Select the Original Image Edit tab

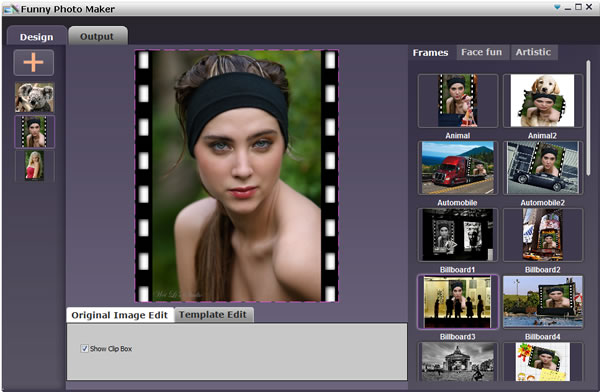click(119, 315)
